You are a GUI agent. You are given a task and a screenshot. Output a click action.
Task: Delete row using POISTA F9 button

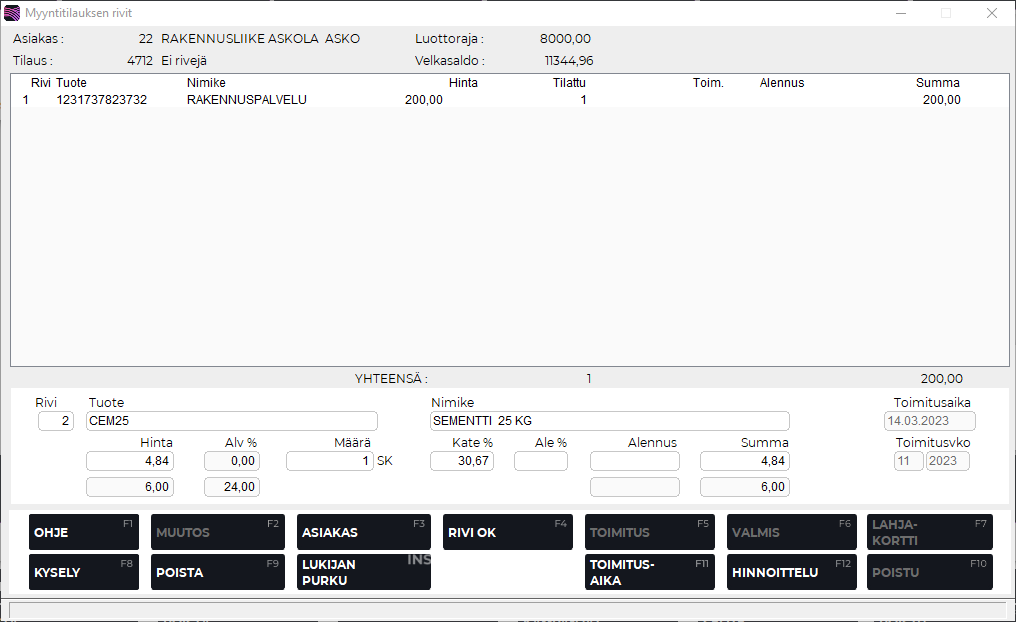[x=217, y=572]
